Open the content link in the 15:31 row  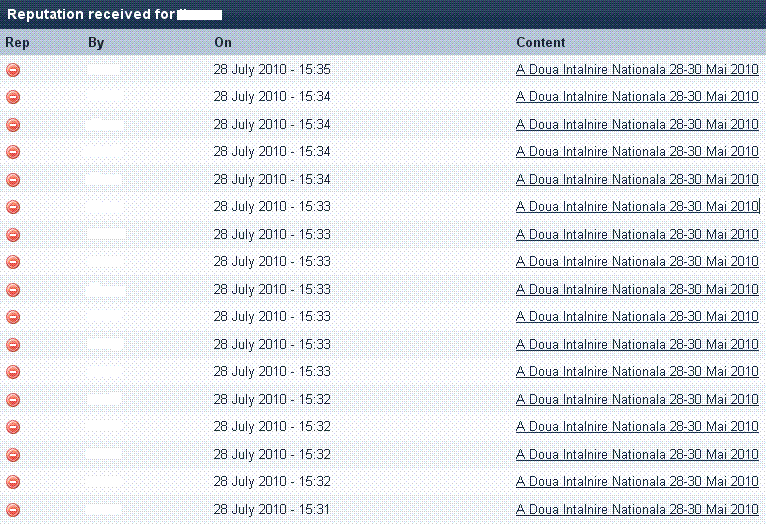pos(637,510)
